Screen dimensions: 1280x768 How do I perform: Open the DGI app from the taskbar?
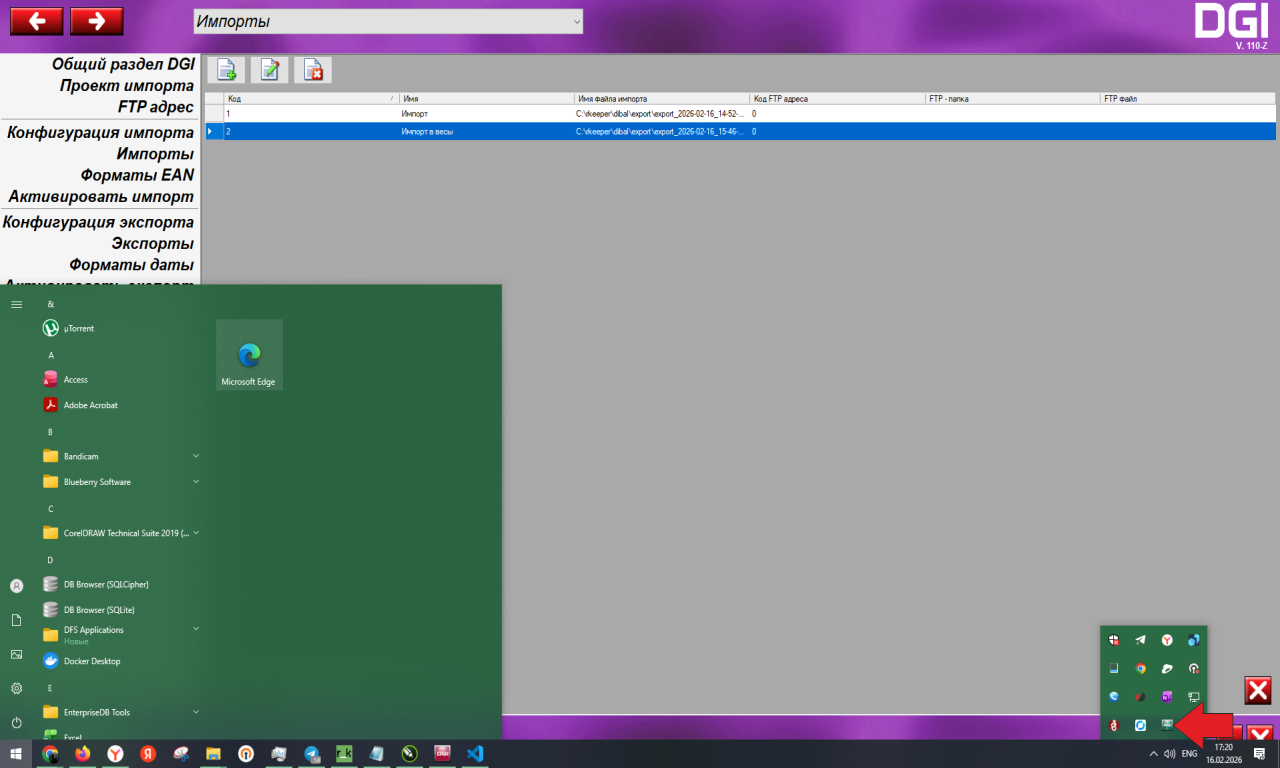pyautogui.click(x=442, y=753)
